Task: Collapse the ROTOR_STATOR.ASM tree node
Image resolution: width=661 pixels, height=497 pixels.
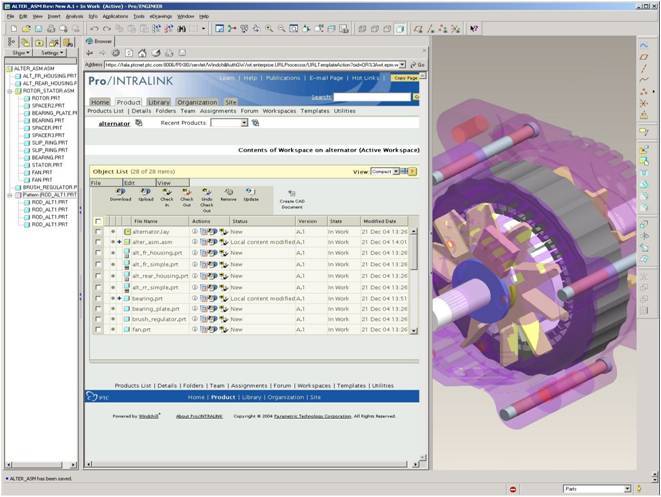Action: point(10,91)
